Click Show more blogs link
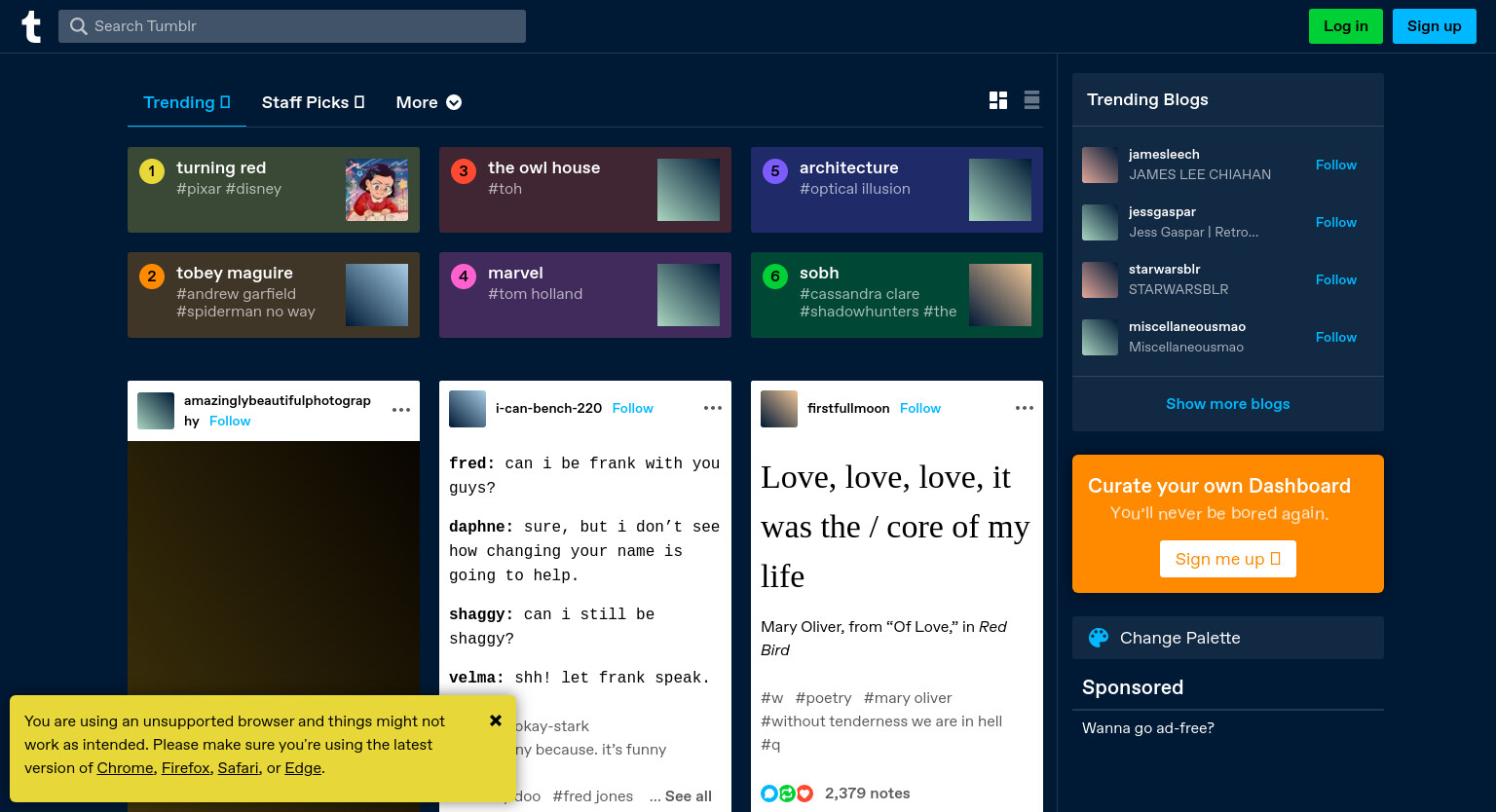 1228,404
